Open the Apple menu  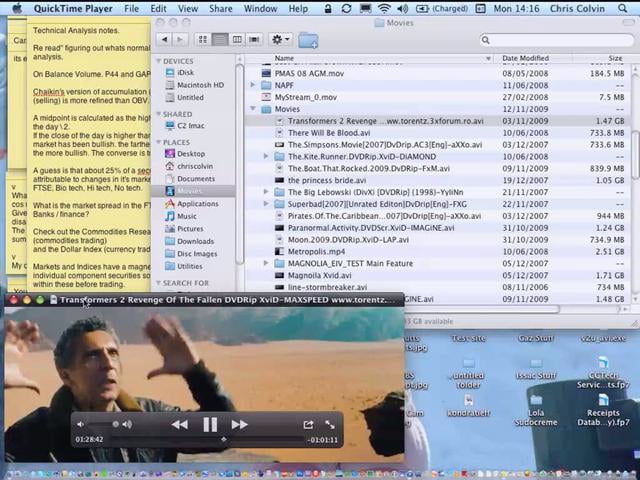(x=17, y=8)
